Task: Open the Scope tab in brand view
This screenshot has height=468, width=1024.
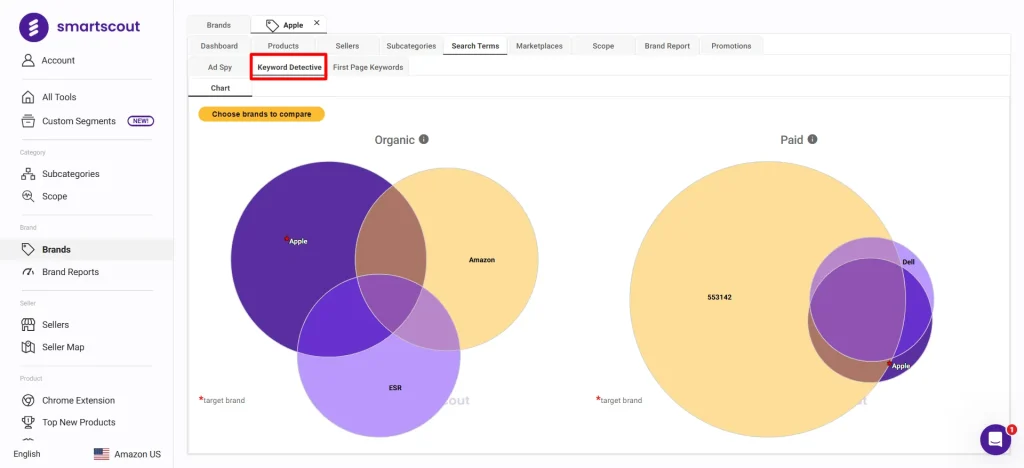Action: (603, 46)
